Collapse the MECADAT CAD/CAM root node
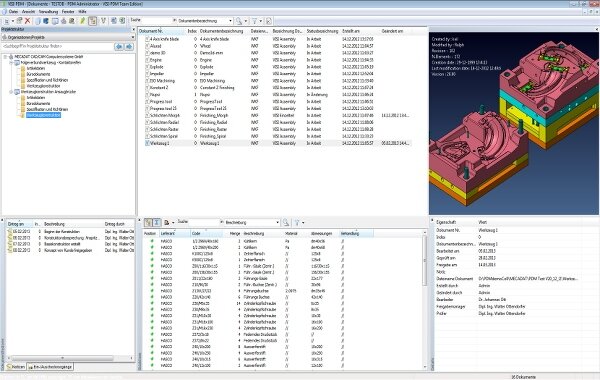Image resolution: width=600 pixels, height=380 pixels. pyautogui.click(x=5, y=57)
